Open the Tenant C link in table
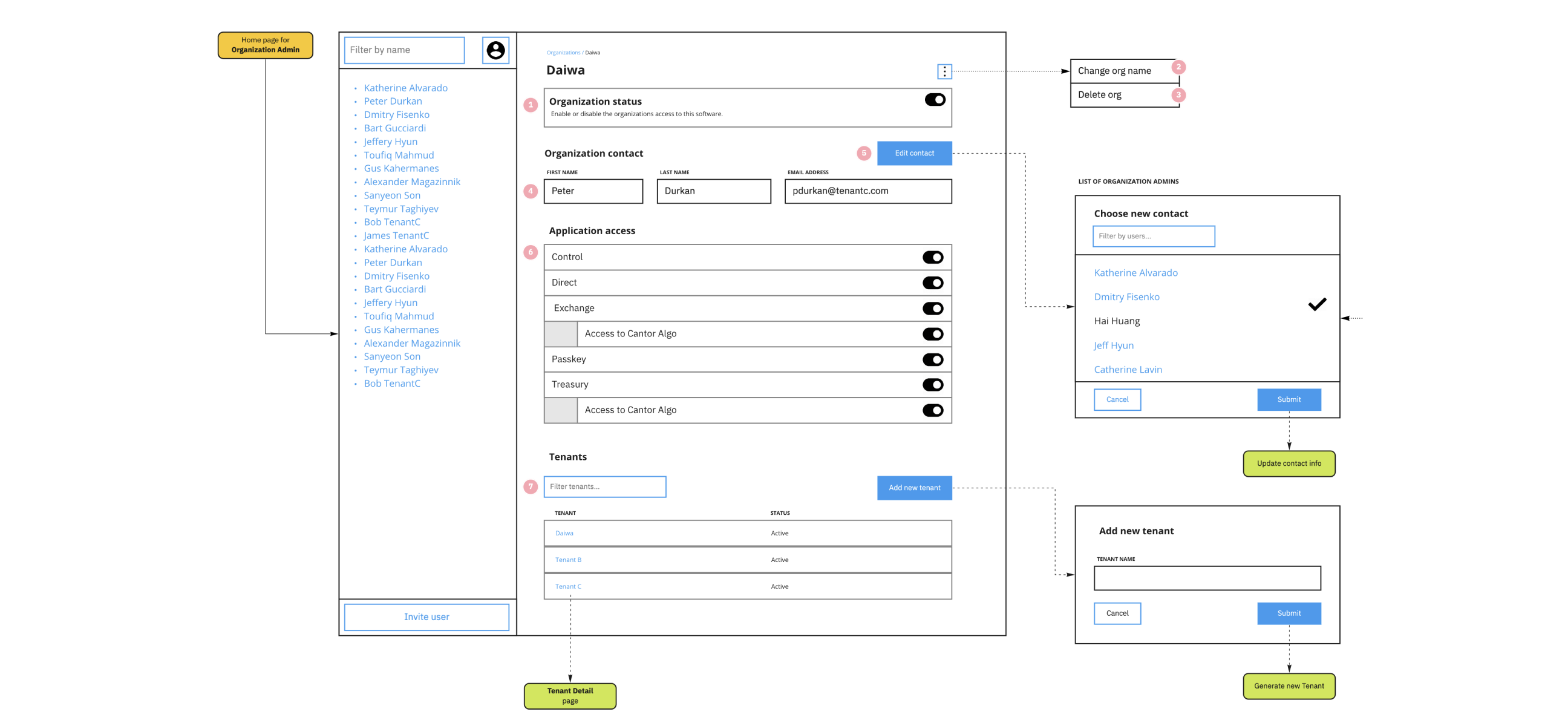 pyautogui.click(x=568, y=587)
